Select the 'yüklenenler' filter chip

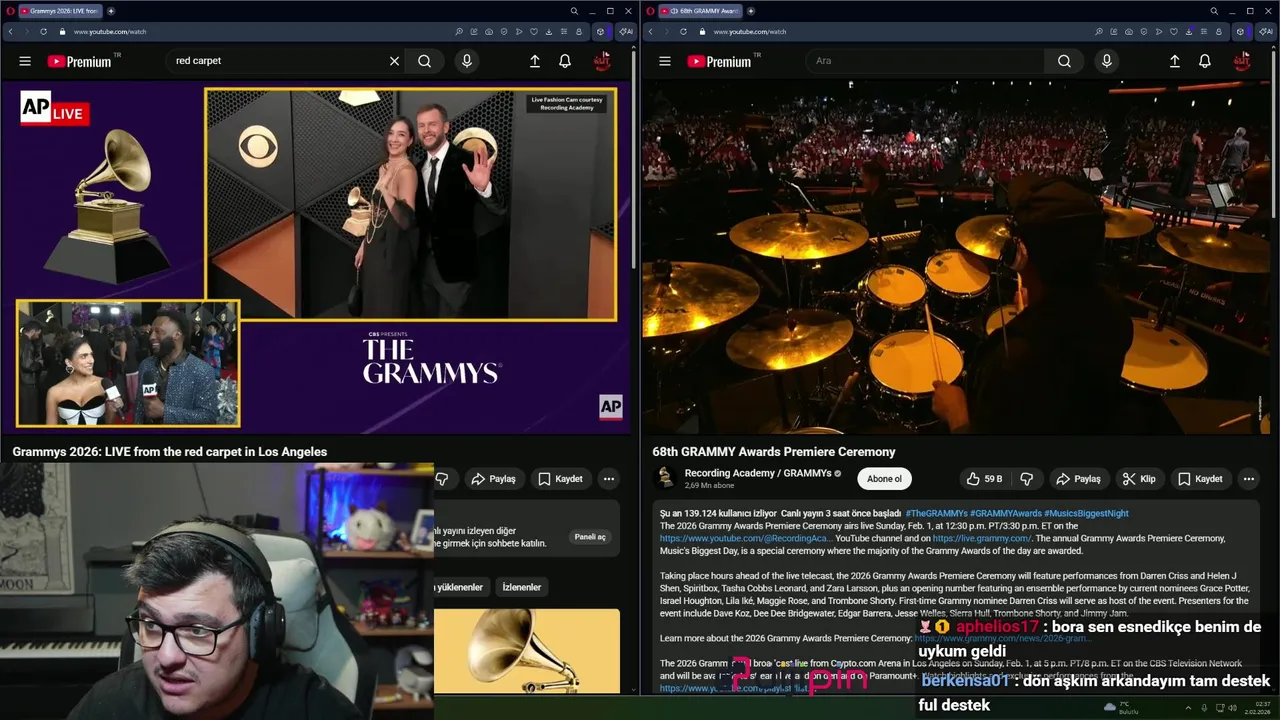[x=460, y=587]
